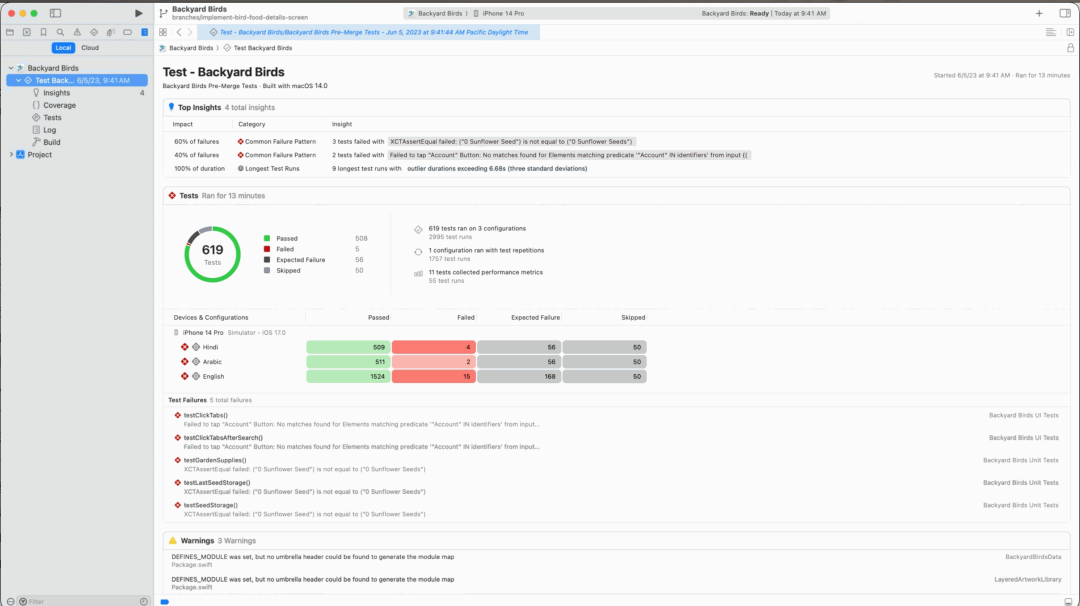
Task: Expand the Project group in sidebar
Action: pyautogui.click(x=11, y=155)
